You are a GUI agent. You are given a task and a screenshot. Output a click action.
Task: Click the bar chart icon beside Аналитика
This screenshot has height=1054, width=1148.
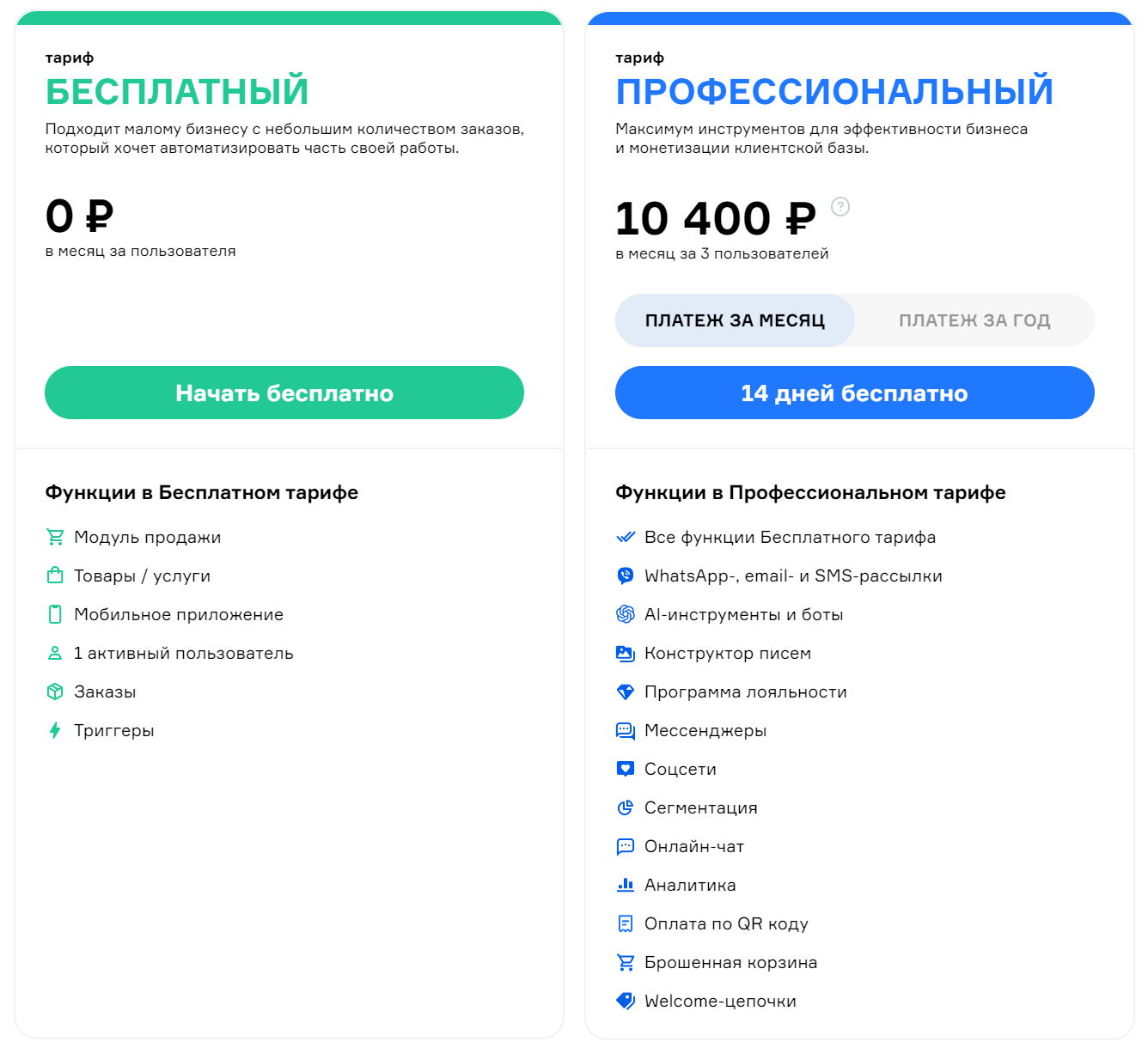[626, 885]
